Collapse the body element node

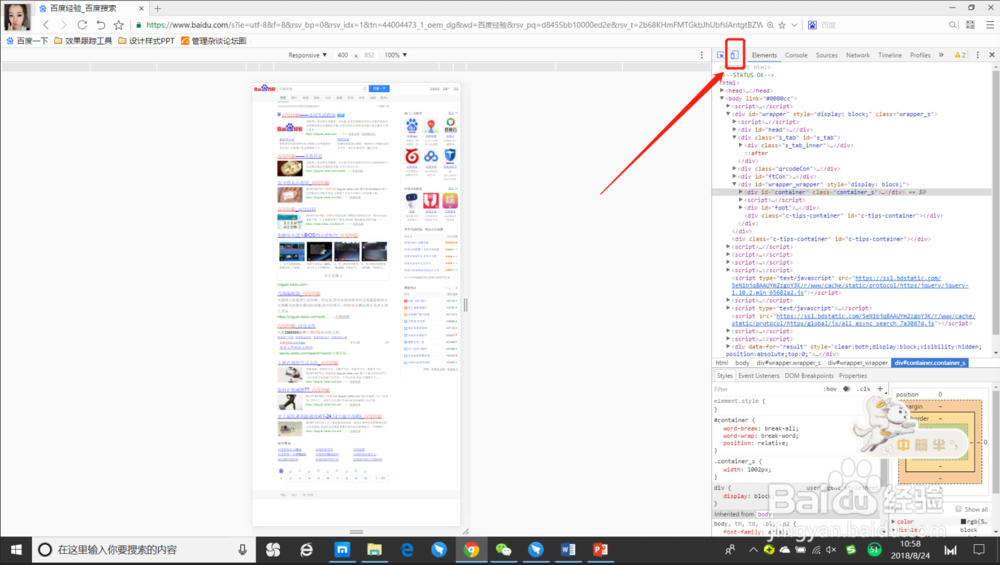722,98
